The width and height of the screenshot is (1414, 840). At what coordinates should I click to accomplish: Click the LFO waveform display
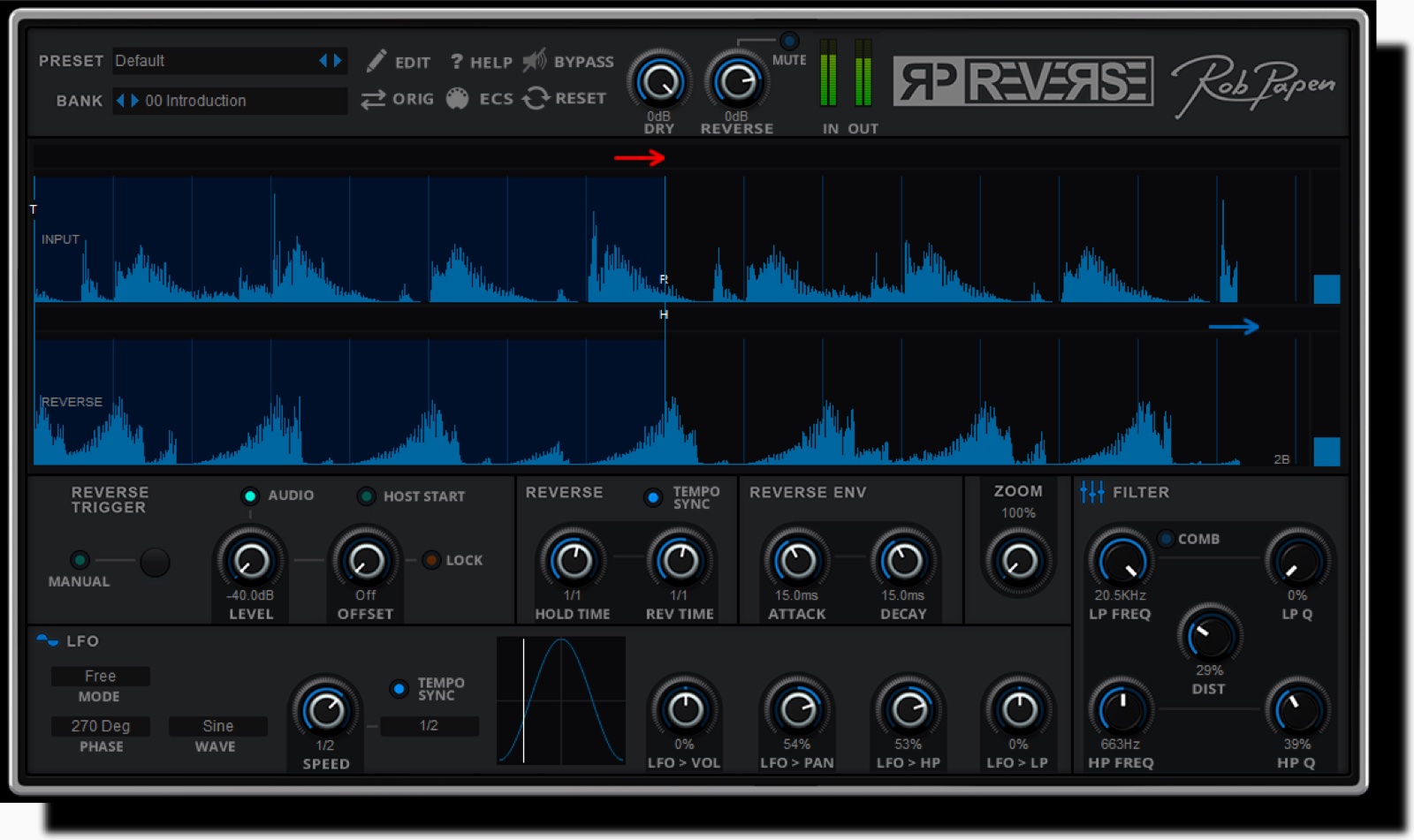(561, 700)
